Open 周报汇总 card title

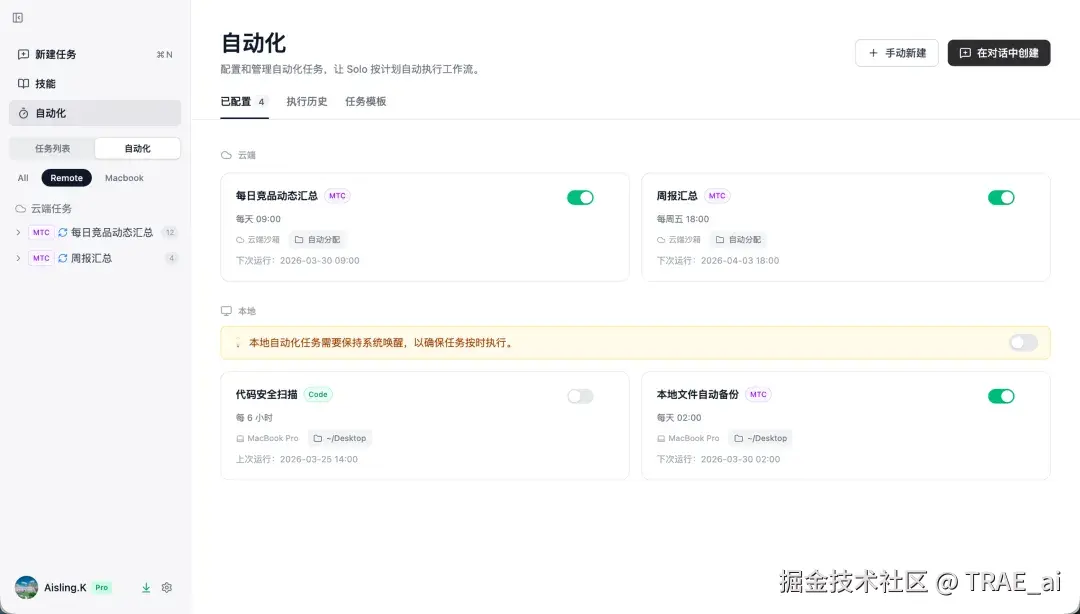click(677, 196)
